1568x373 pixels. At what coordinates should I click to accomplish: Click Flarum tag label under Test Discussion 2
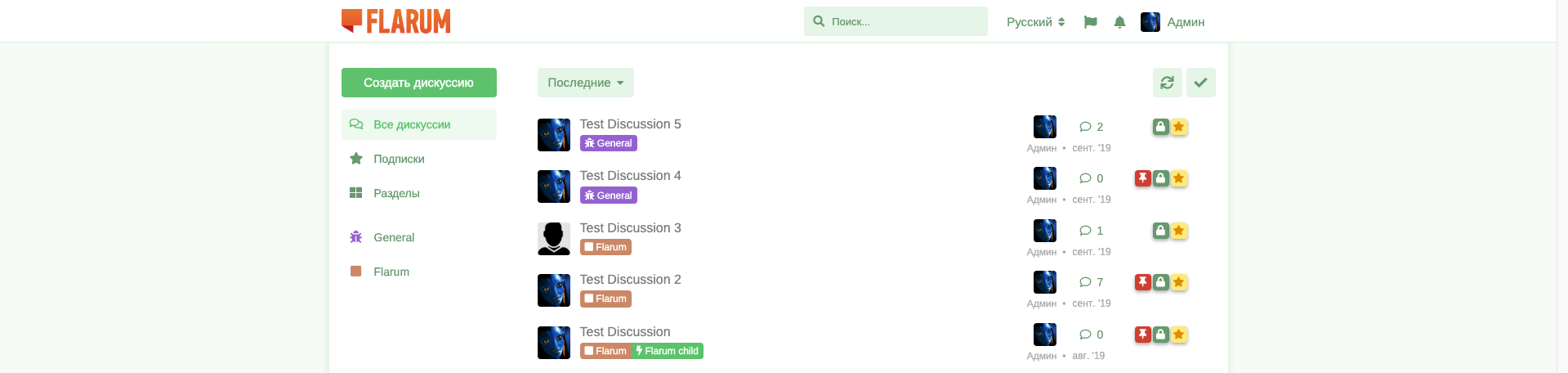[605, 299]
